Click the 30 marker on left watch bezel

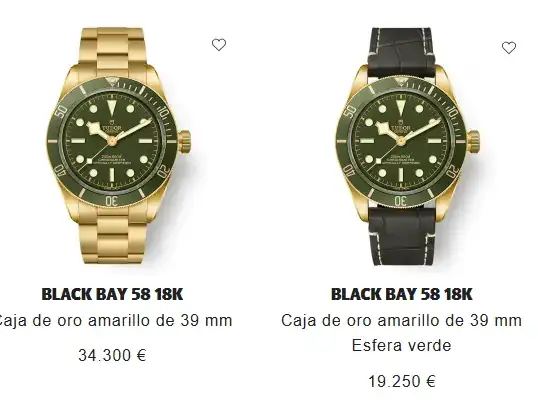point(111,201)
